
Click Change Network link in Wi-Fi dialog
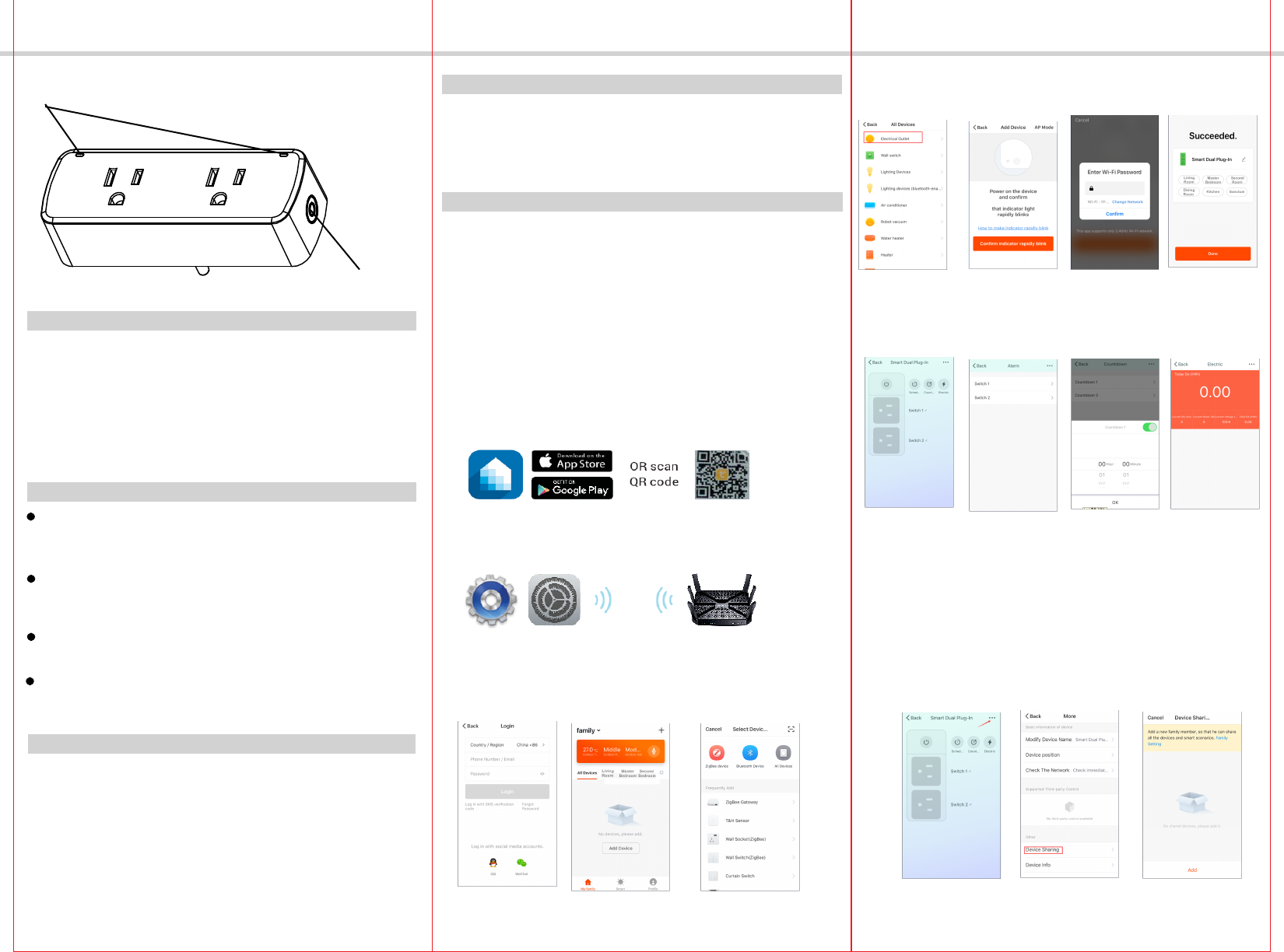(x=1128, y=201)
